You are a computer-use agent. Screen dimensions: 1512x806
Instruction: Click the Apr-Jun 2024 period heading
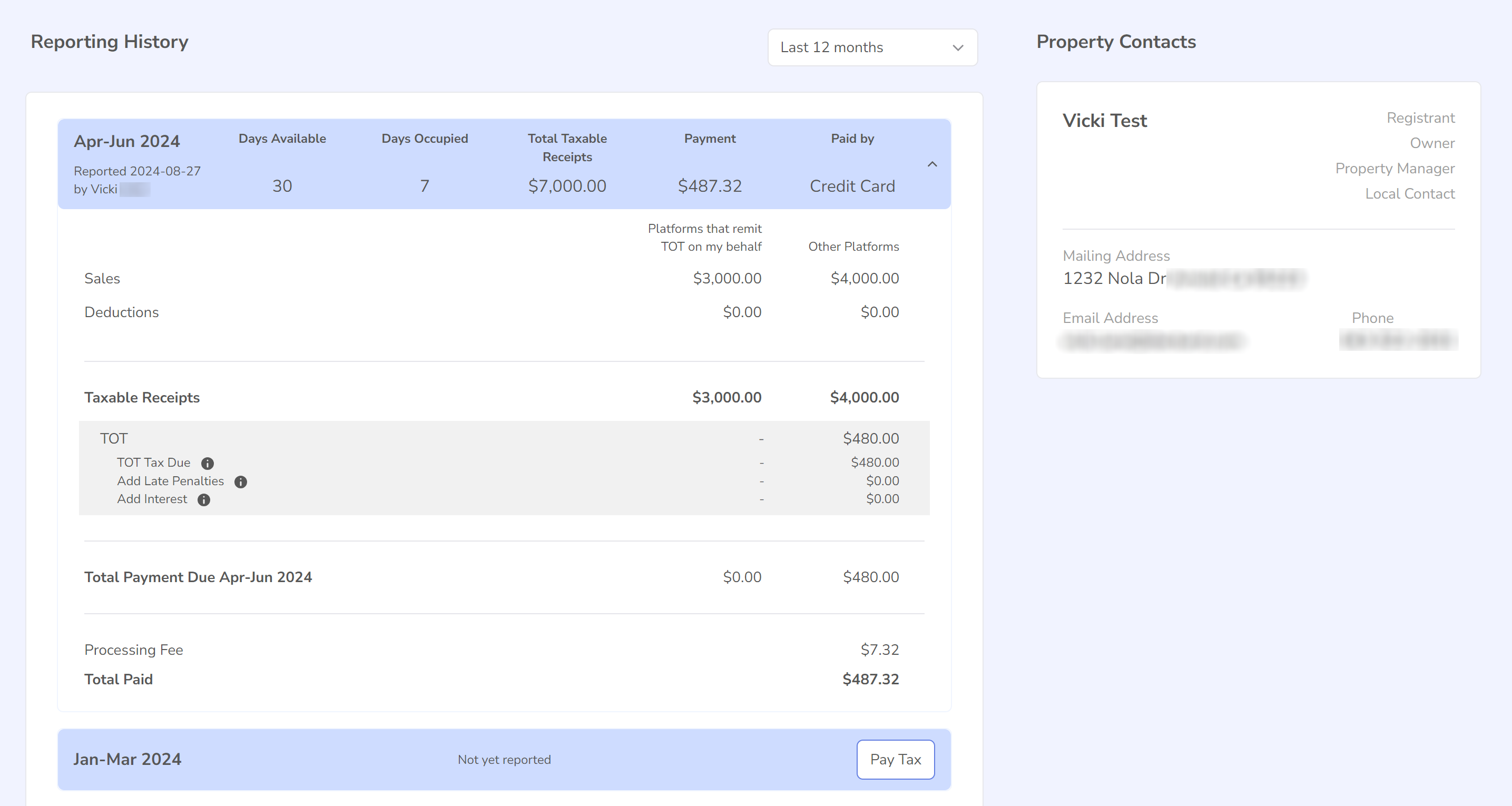click(127, 142)
